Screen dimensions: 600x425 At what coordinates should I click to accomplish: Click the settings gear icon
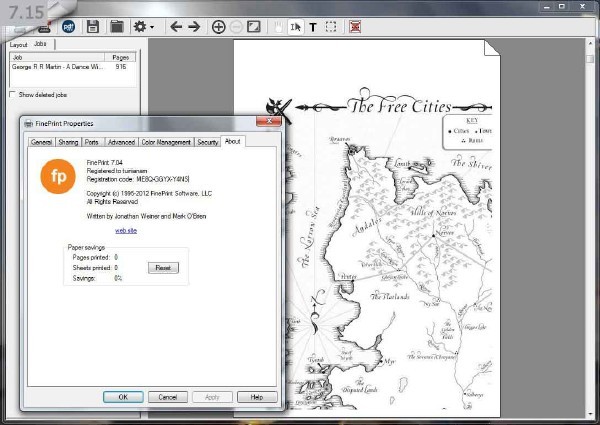140,27
